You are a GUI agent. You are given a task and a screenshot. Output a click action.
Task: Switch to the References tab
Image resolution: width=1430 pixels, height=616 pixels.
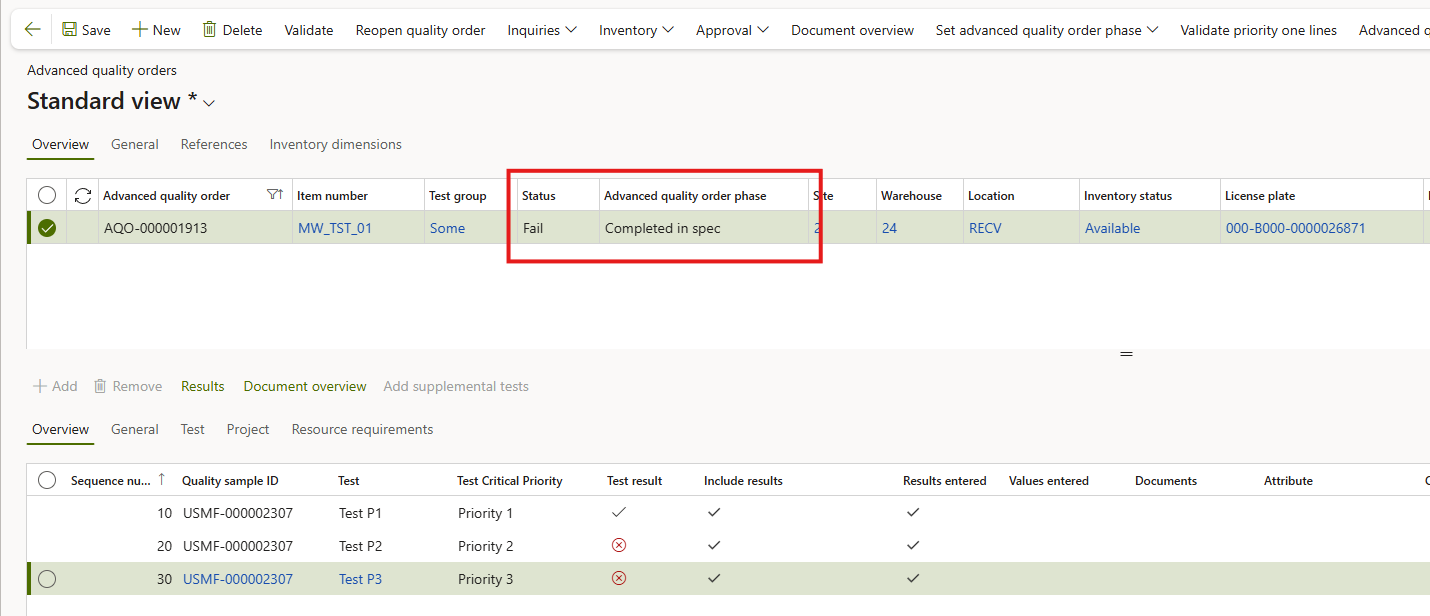[214, 145]
